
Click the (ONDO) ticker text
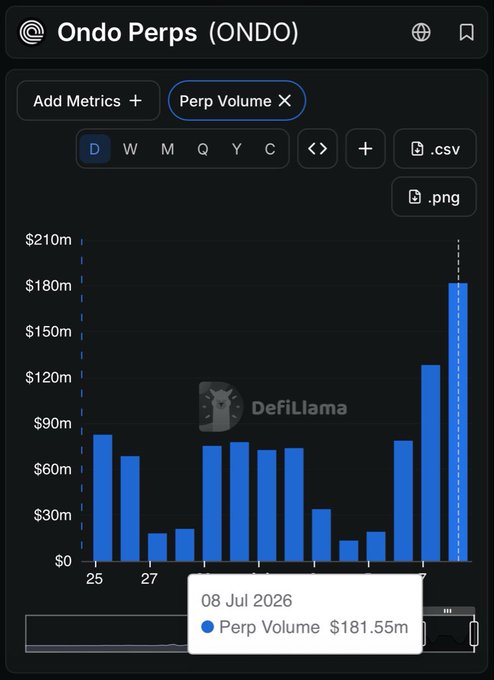coord(253,33)
